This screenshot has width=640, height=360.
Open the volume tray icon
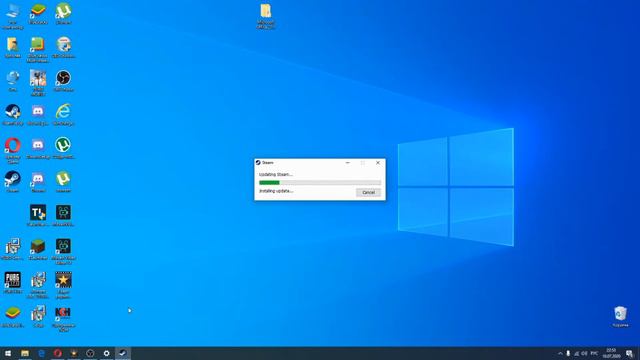tap(584, 353)
